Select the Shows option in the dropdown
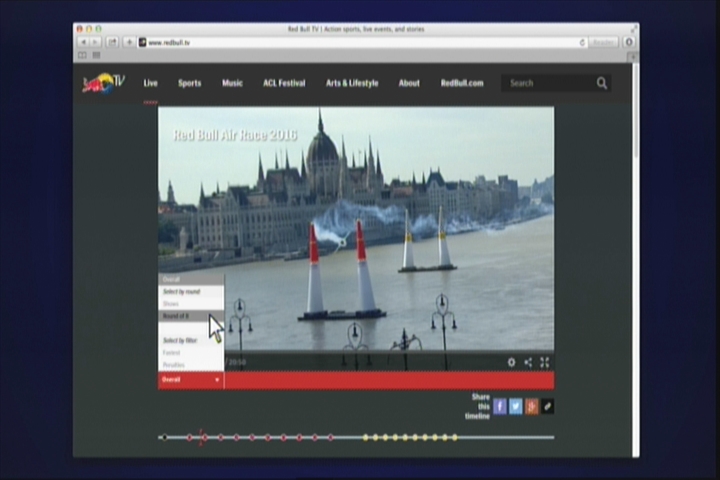Image resolution: width=720 pixels, height=480 pixels. (191, 304)
